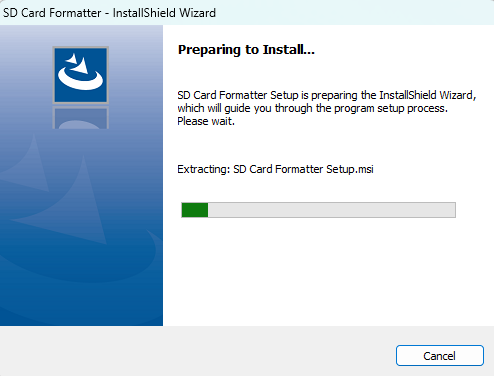
Task: Click the "Extracting: SD Card Formatter Setup.msi" status text
Action: point(275,169)
